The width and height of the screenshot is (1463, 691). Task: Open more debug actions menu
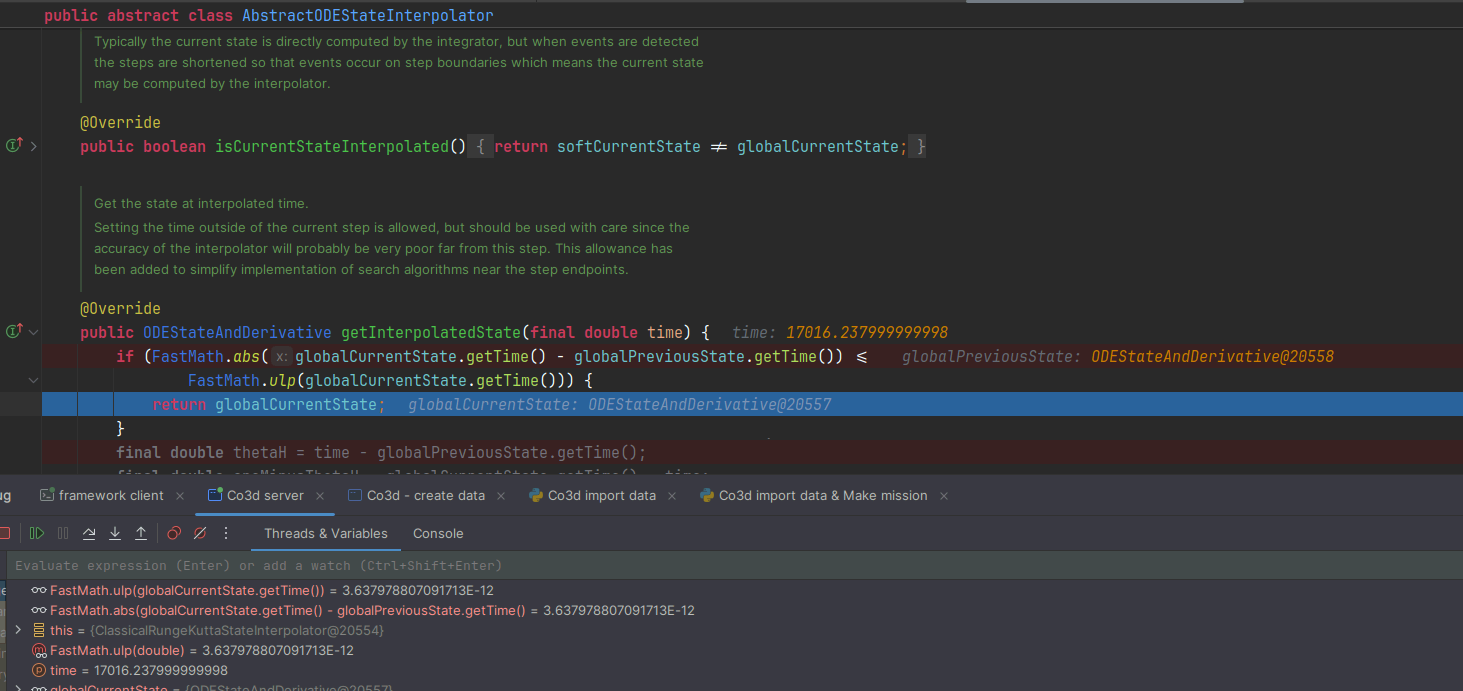pyautogui.click(x=226, y=533)
